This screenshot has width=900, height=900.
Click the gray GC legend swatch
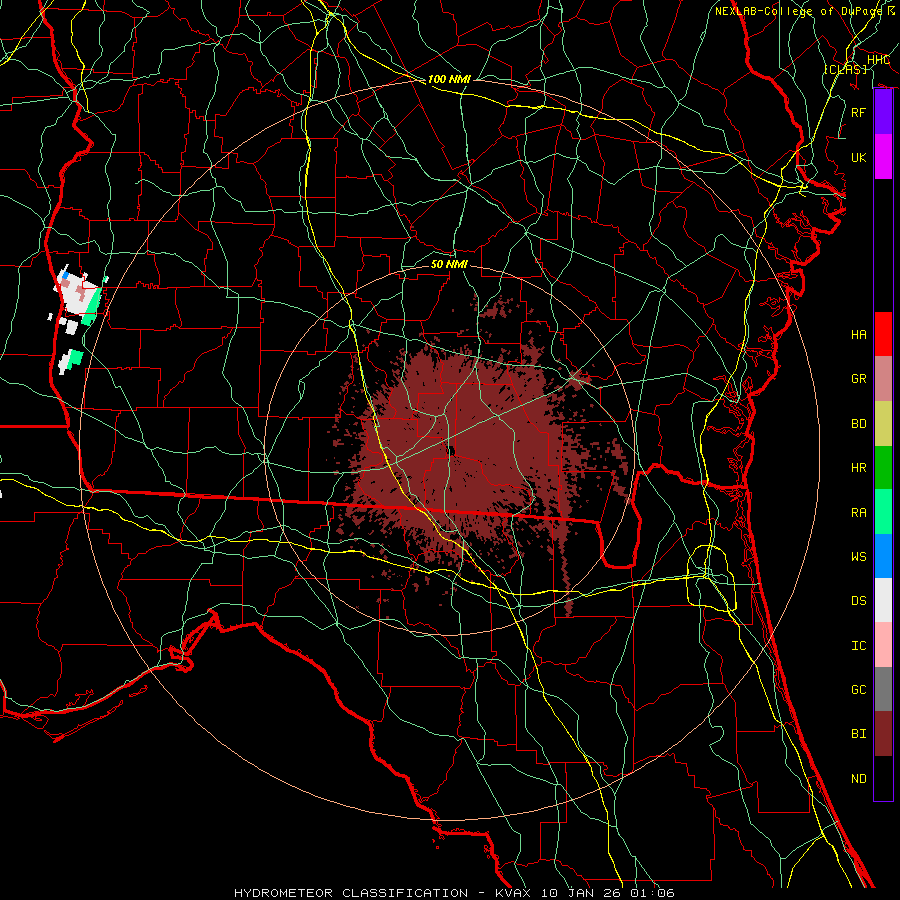(x=883, y=689)
